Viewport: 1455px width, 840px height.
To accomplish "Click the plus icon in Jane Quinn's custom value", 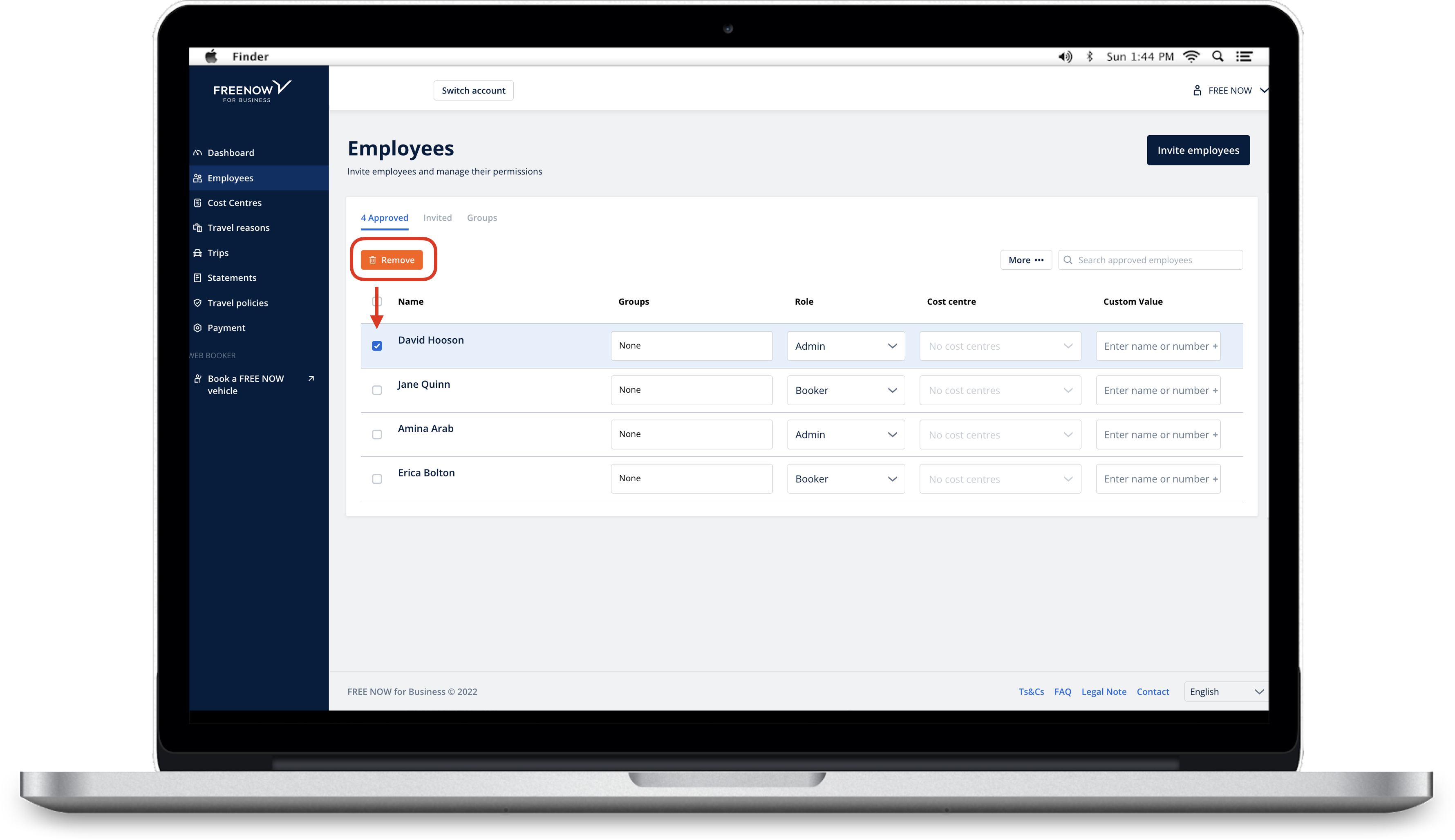I will 1215,391.
